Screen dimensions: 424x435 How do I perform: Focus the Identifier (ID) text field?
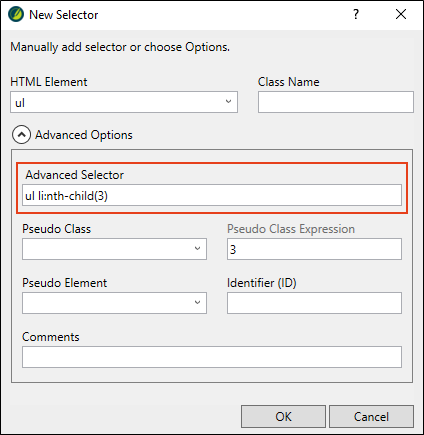click(x=314, y=303)
